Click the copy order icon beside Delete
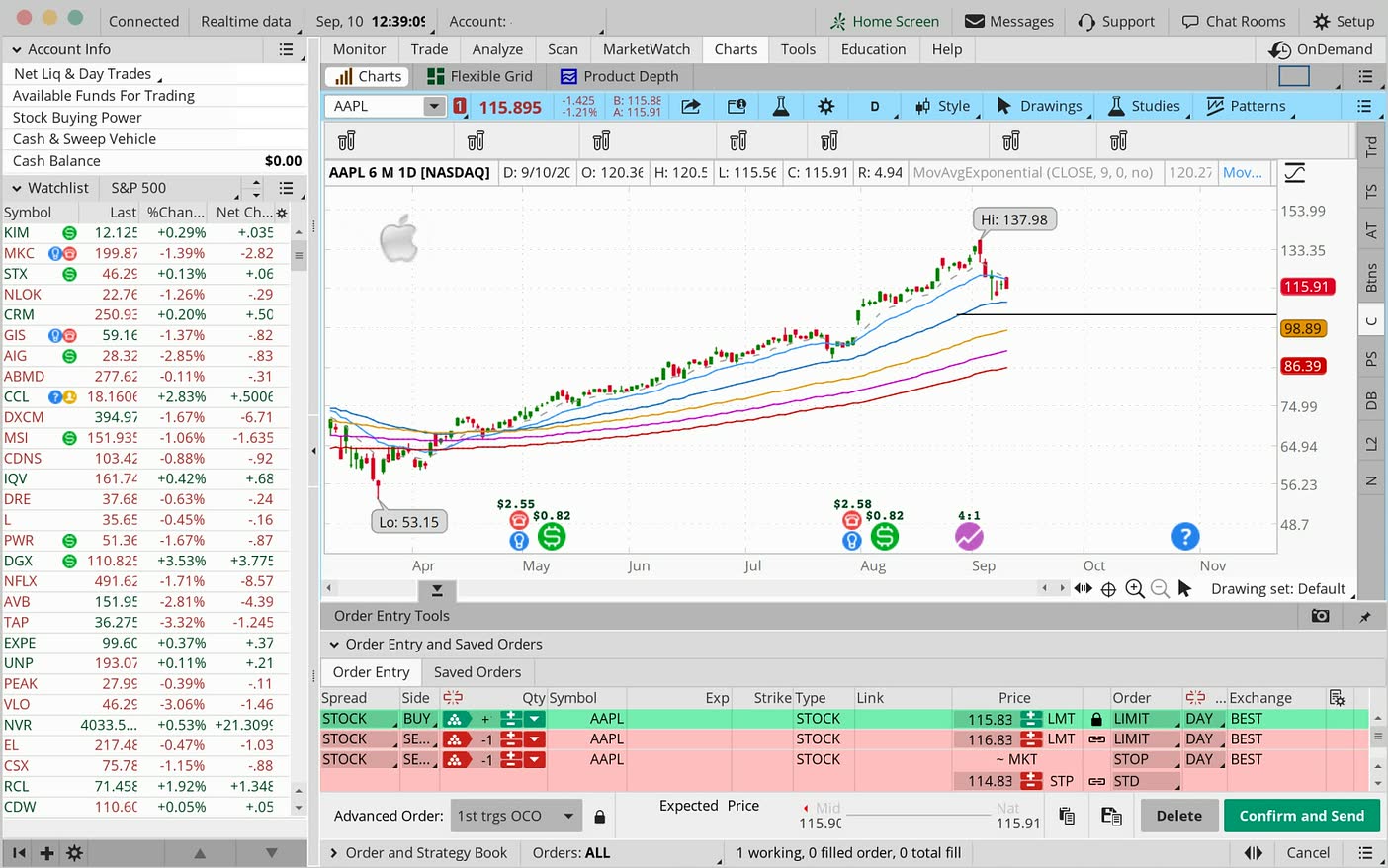Screen dimensions: 1388x868 [1067, 816]
